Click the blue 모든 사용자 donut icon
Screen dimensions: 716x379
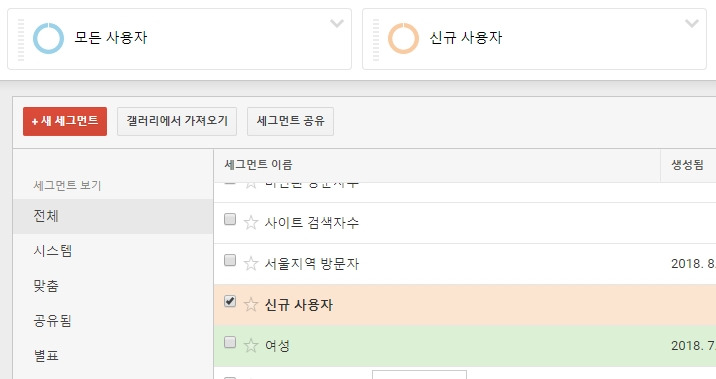pos(48,38)
